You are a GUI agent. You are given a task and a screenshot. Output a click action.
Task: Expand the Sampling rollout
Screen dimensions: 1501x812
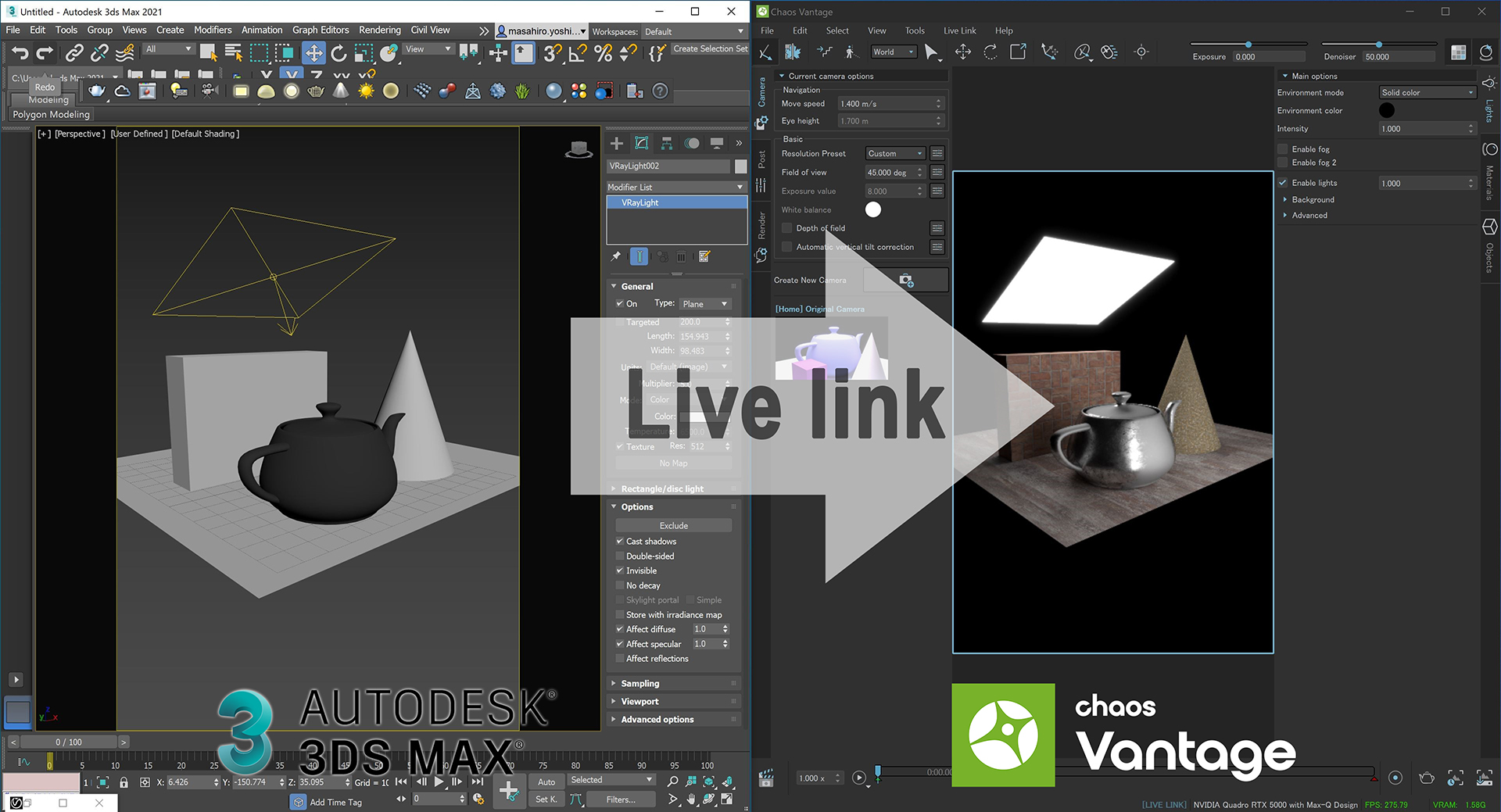pyautogui.click(x=674, y=683)
